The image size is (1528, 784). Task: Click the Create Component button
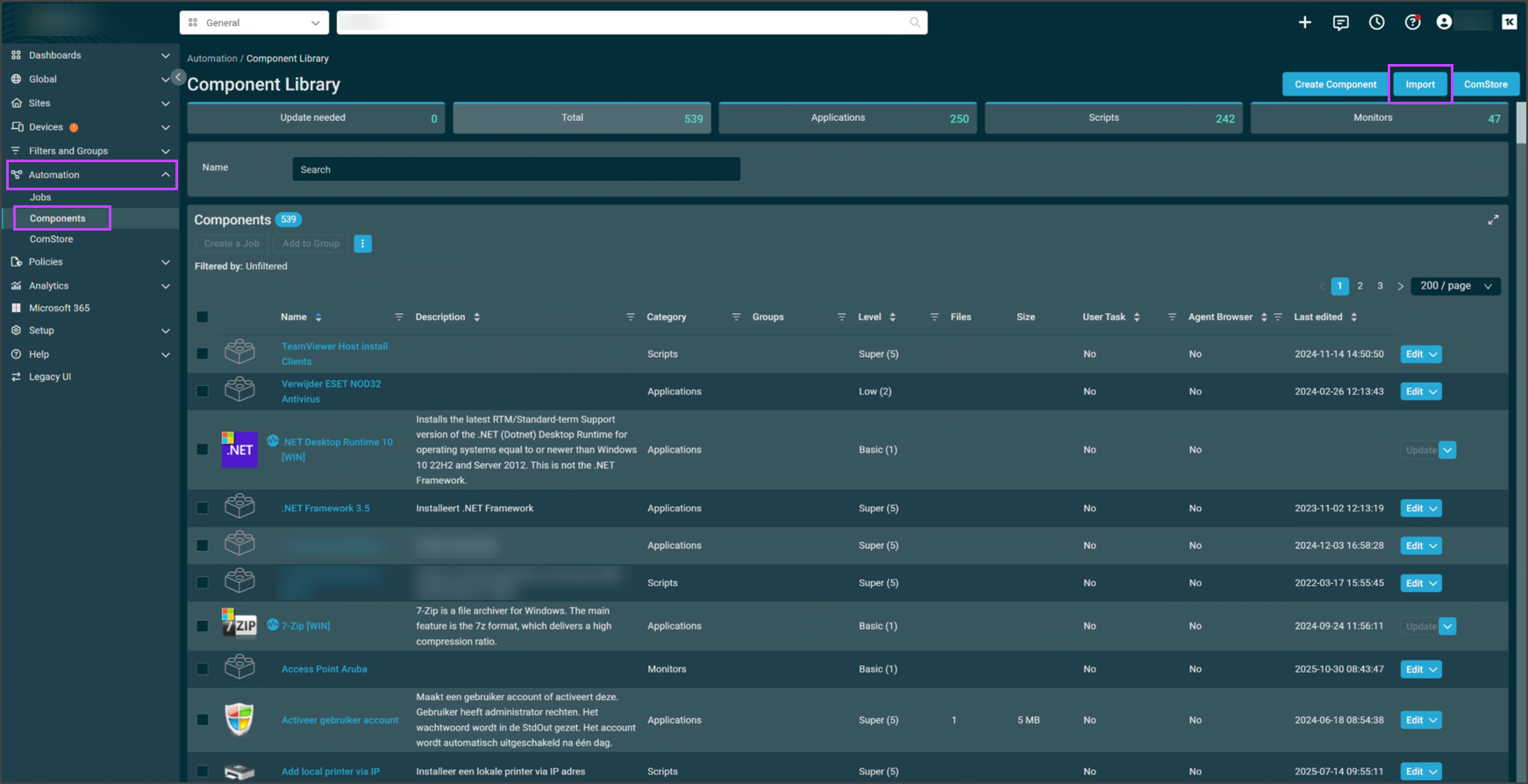1335,84
